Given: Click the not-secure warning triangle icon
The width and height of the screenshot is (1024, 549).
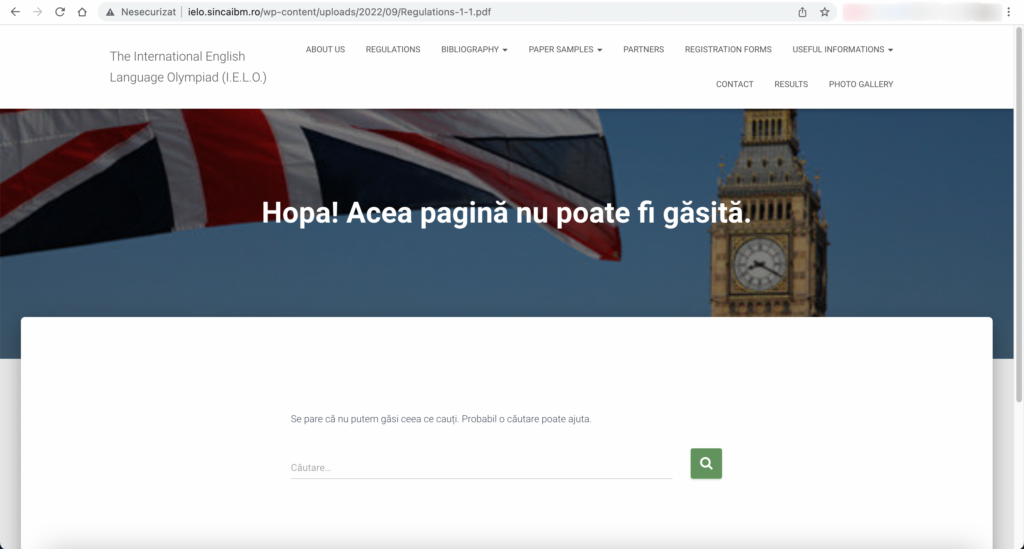Looking at the screenshot, I should (110, 13).
